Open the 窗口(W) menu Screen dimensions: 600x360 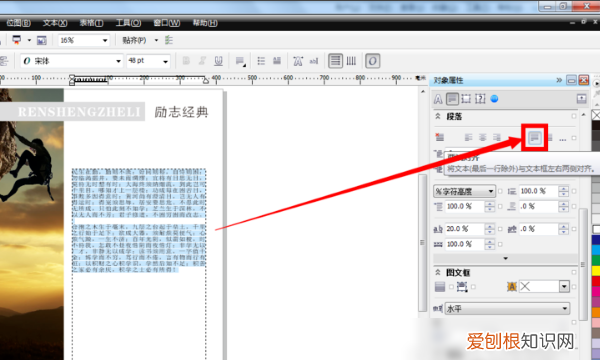pyautogui.click(x=166, y=23)
